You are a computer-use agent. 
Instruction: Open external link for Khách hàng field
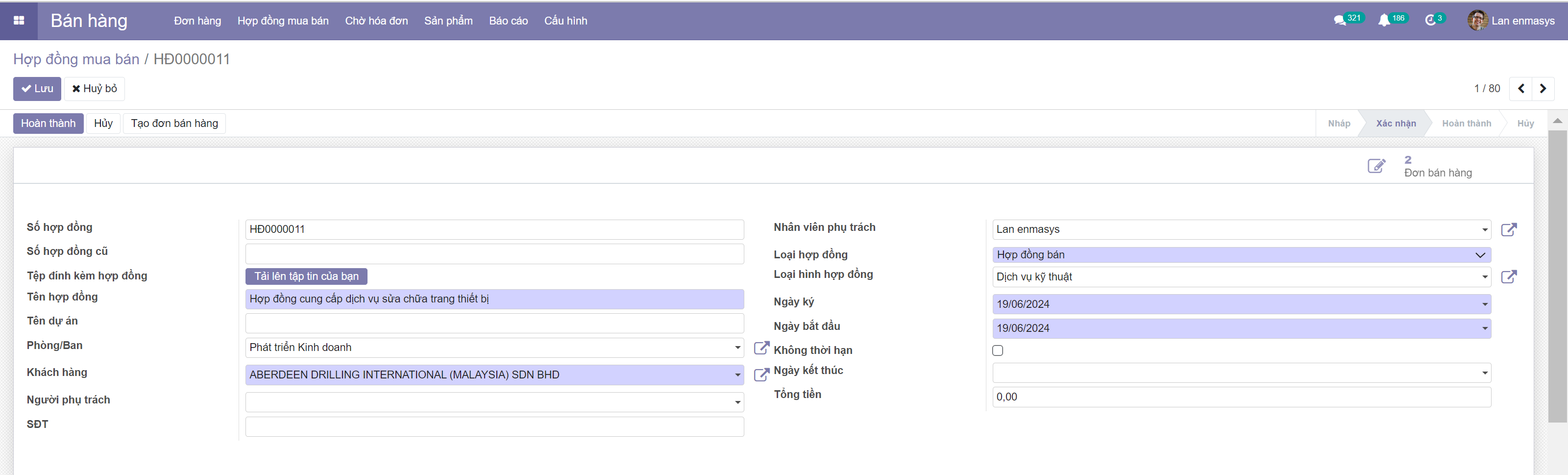(x=761, y=375)
